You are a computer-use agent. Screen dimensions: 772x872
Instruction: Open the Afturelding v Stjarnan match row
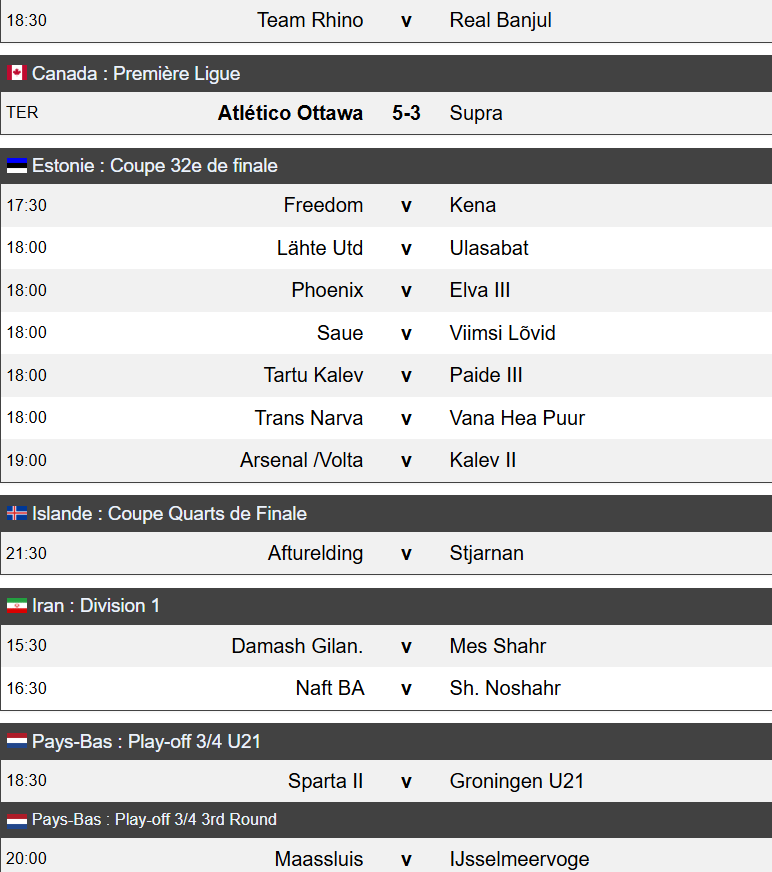386,553
